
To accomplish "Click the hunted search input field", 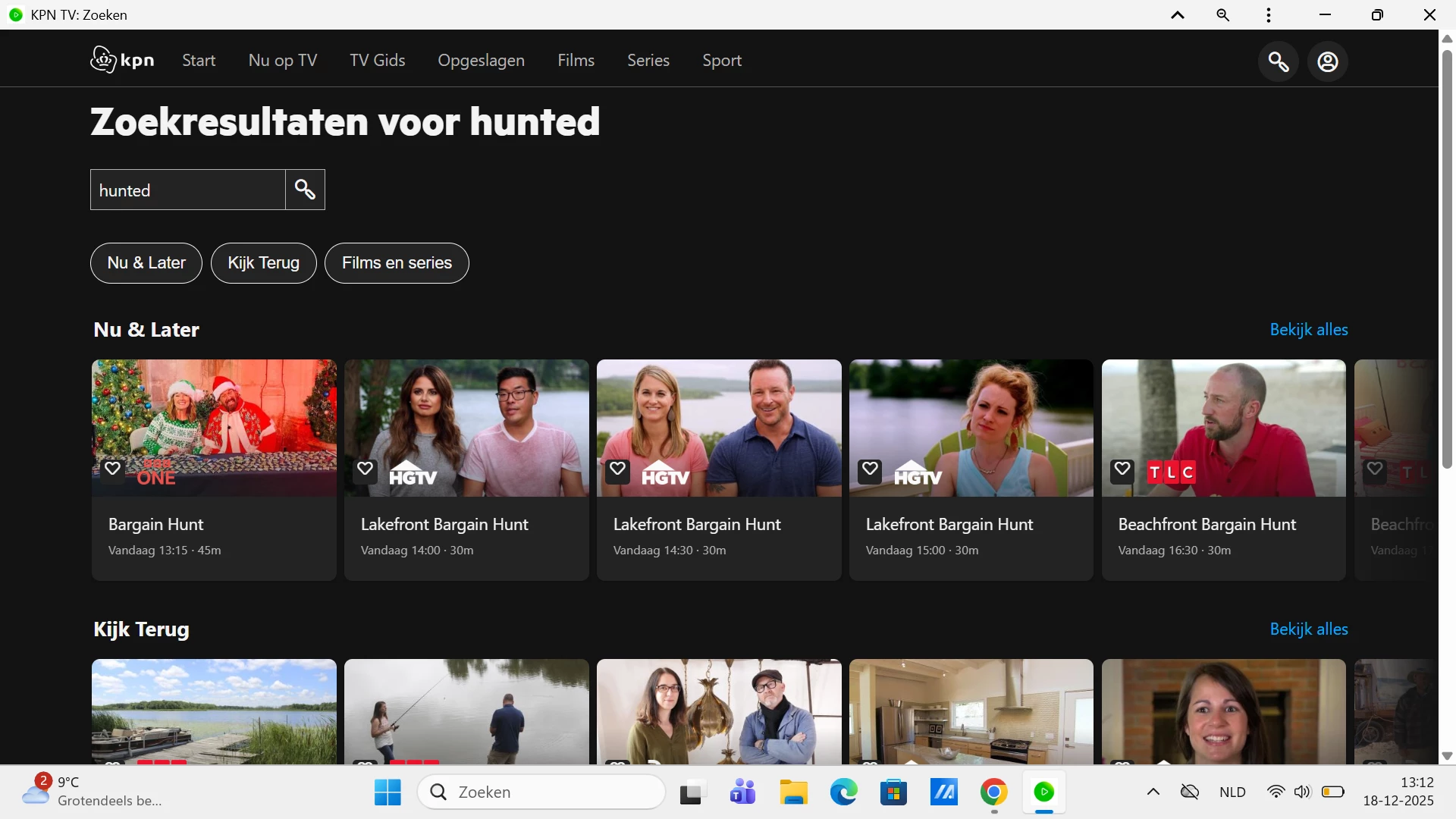I will tap(187, 190).
